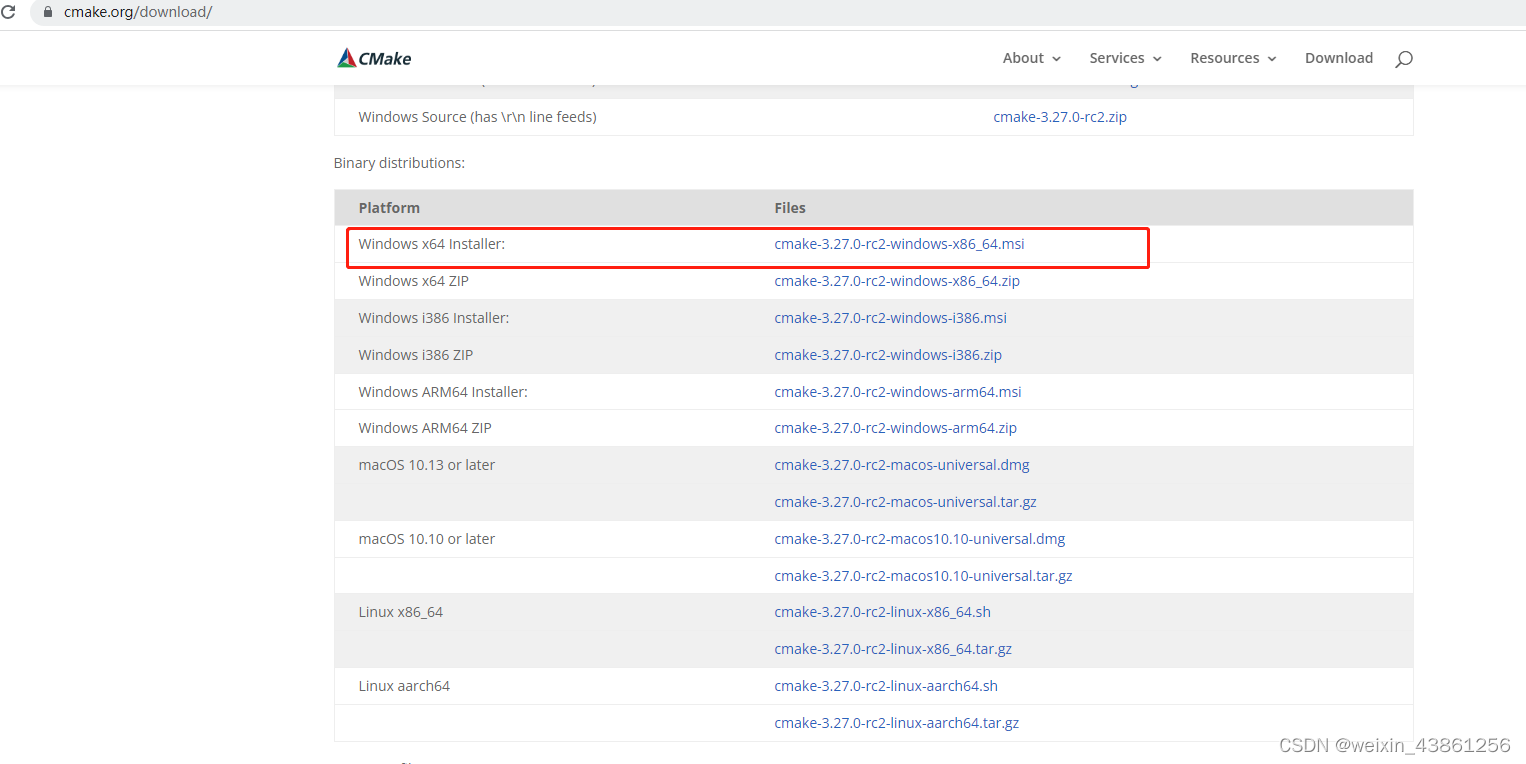Click the 'Files' column header

[790, 208]
